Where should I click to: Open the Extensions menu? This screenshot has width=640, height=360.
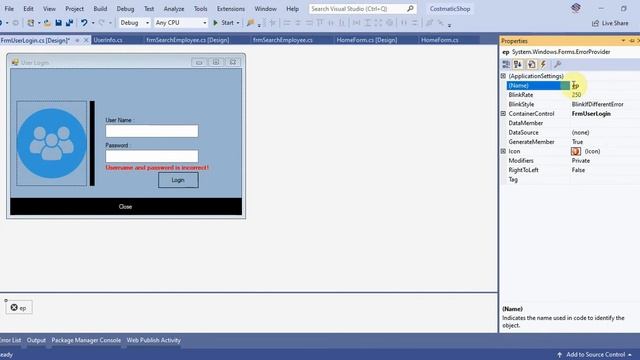[231, 9]
